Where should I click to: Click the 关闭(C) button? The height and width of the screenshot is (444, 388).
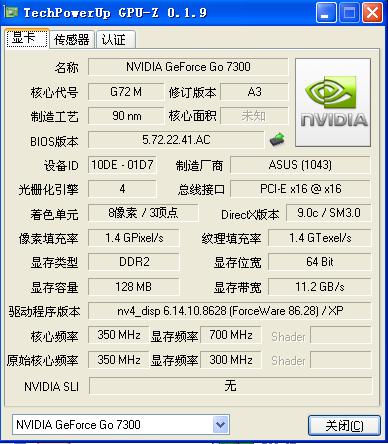344,425
